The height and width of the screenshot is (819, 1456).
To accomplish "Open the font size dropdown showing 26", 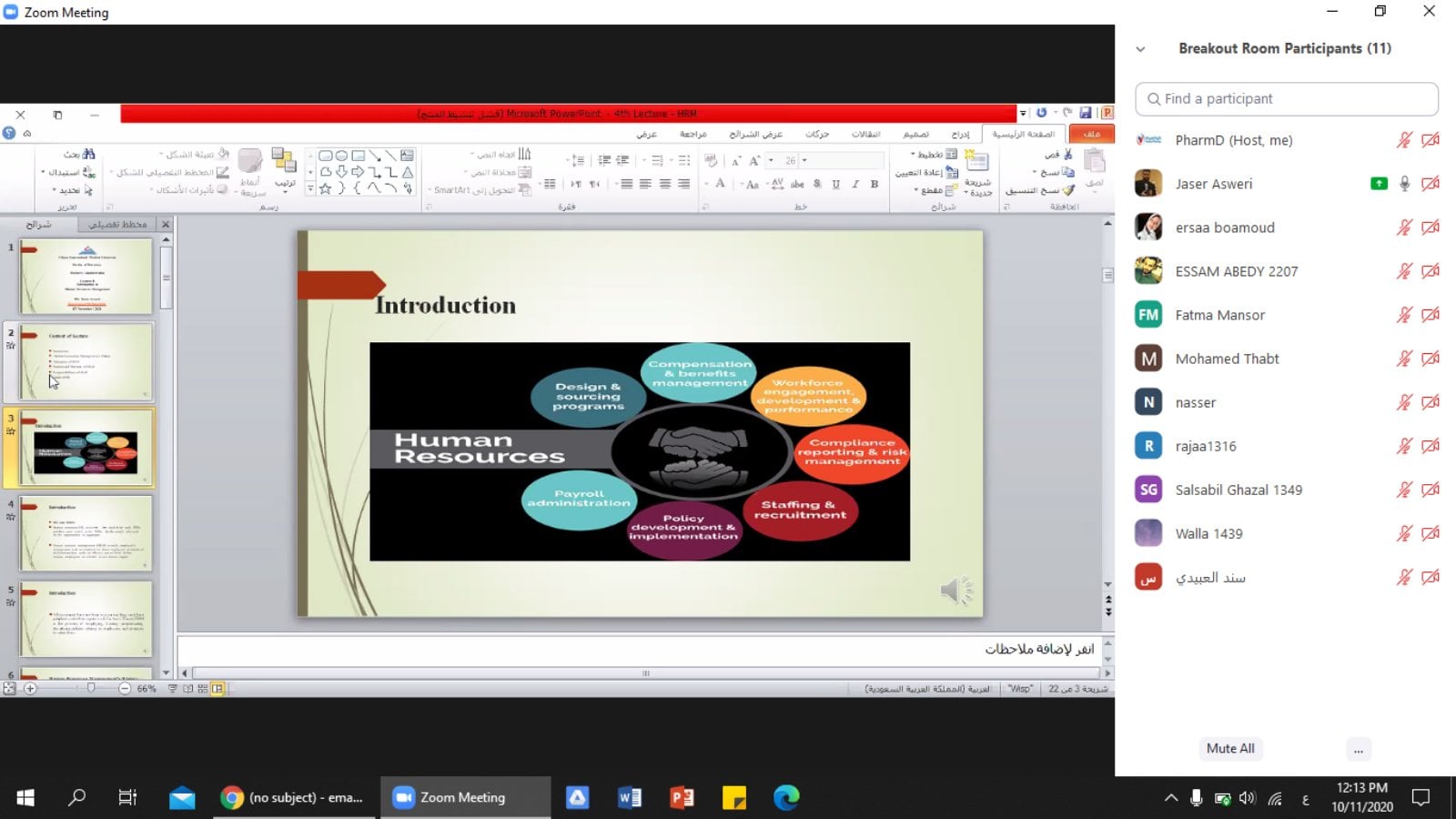I will [x=804, y=161].
